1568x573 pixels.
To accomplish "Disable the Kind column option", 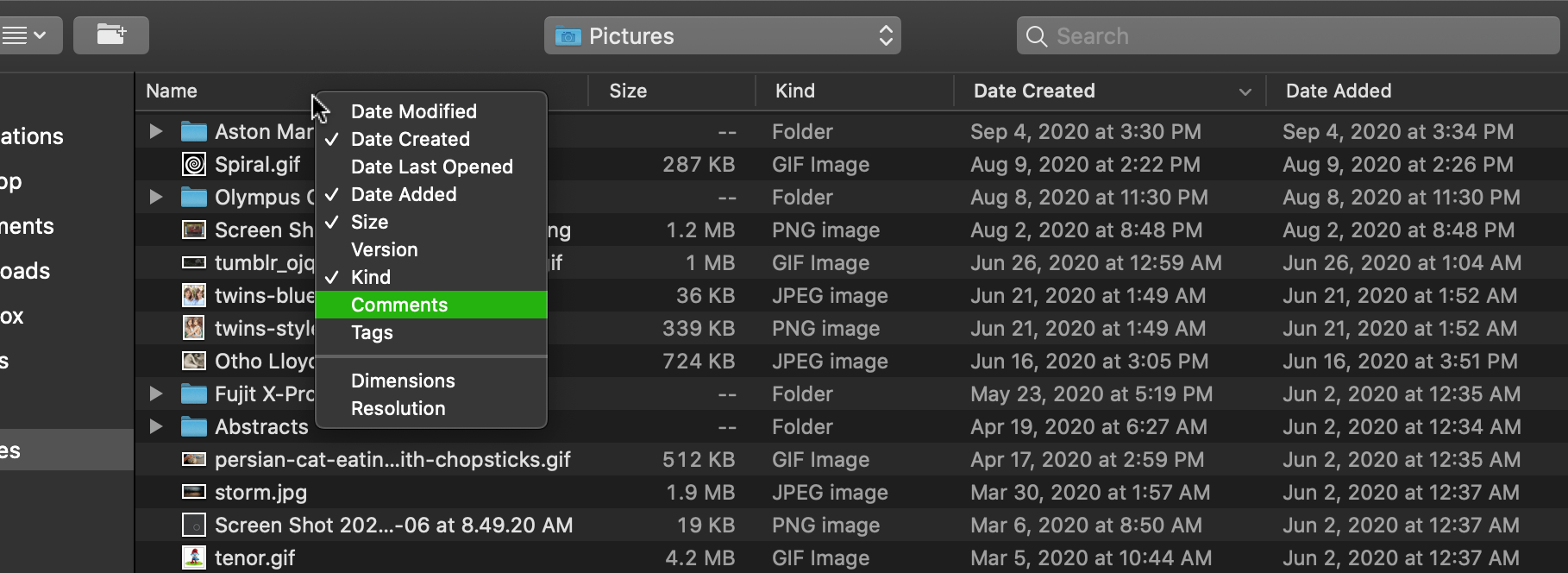I will coord(371,277).
